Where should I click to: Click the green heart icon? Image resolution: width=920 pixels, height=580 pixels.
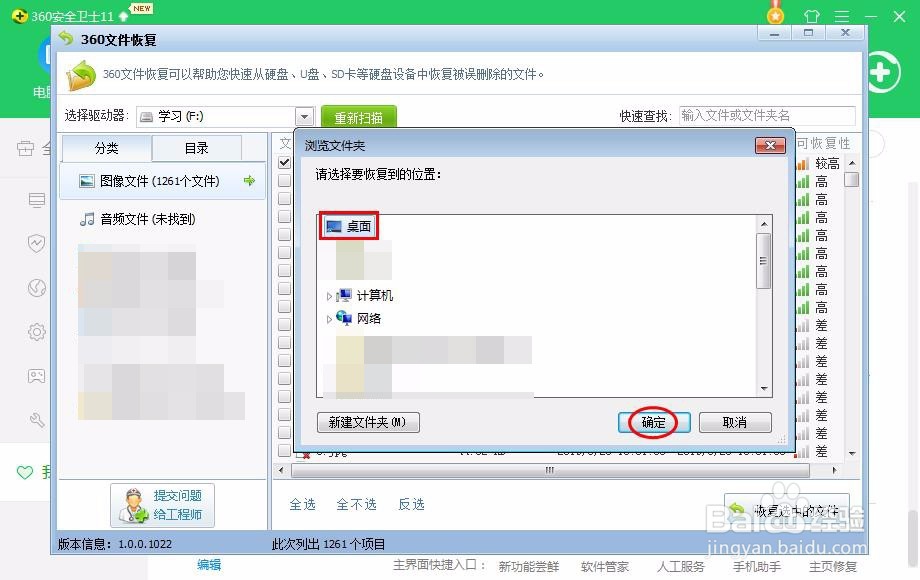tap(25, 472)
